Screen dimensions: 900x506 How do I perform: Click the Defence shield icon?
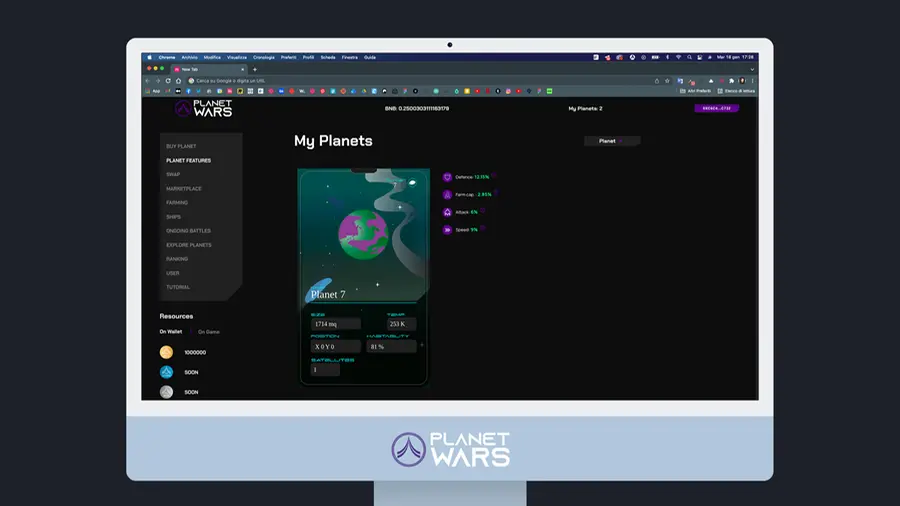[x=447, y=177]
